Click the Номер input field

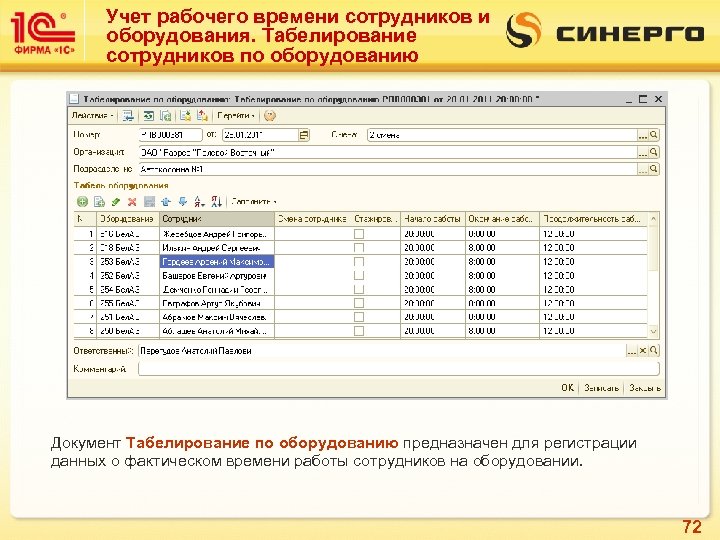point(170,135)
